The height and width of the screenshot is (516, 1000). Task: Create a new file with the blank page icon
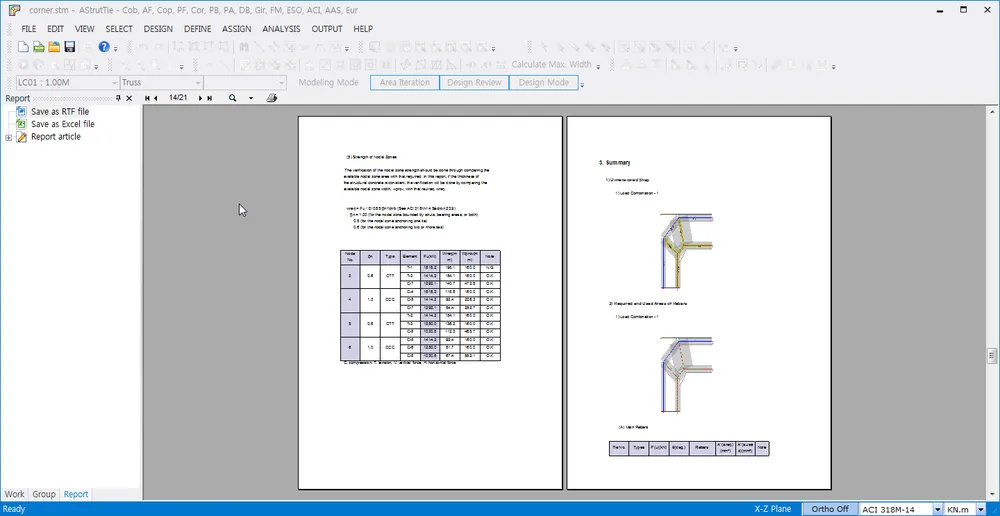tap(23, 47)
